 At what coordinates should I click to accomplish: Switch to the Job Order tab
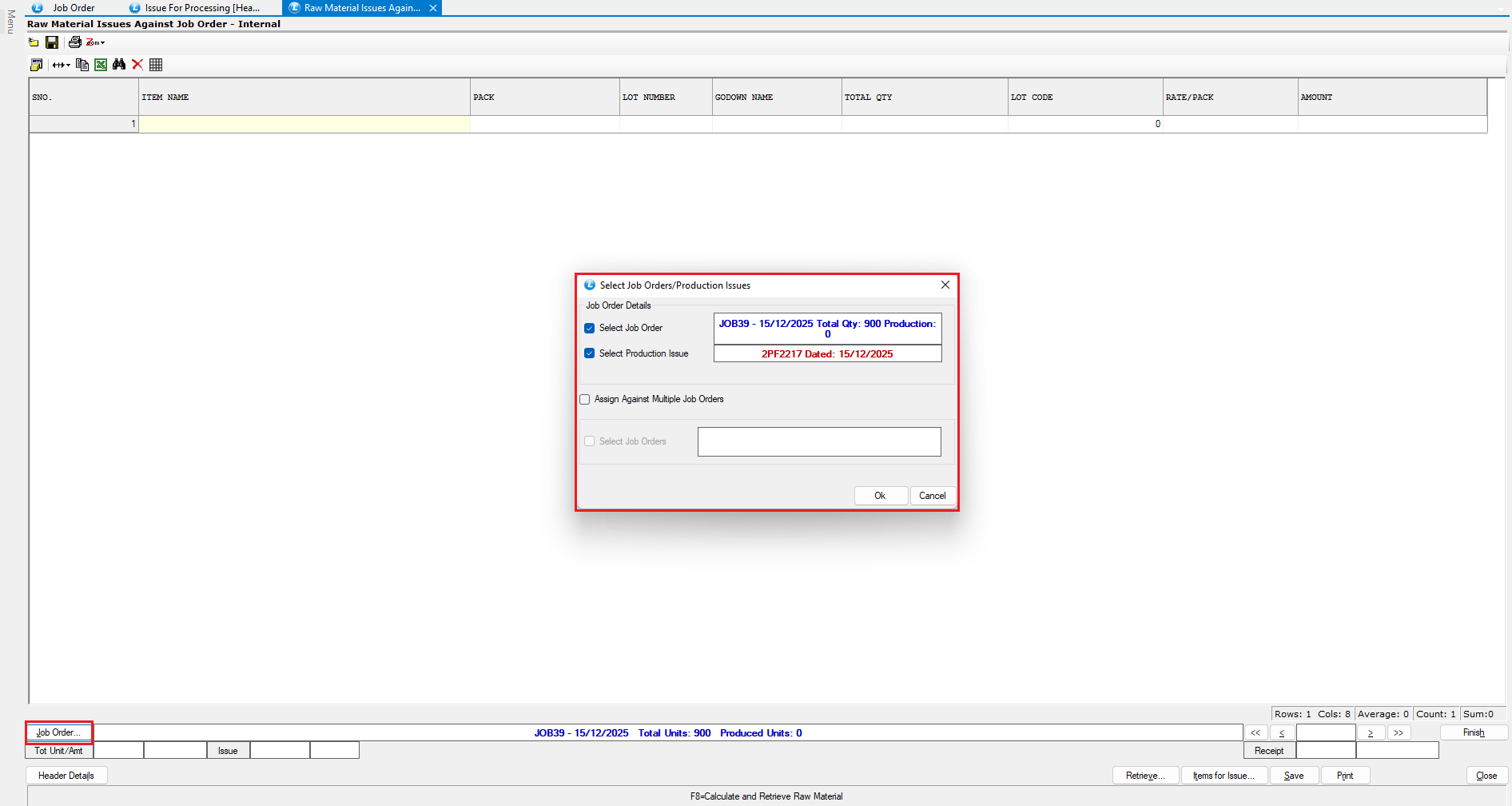click(73, 8)
